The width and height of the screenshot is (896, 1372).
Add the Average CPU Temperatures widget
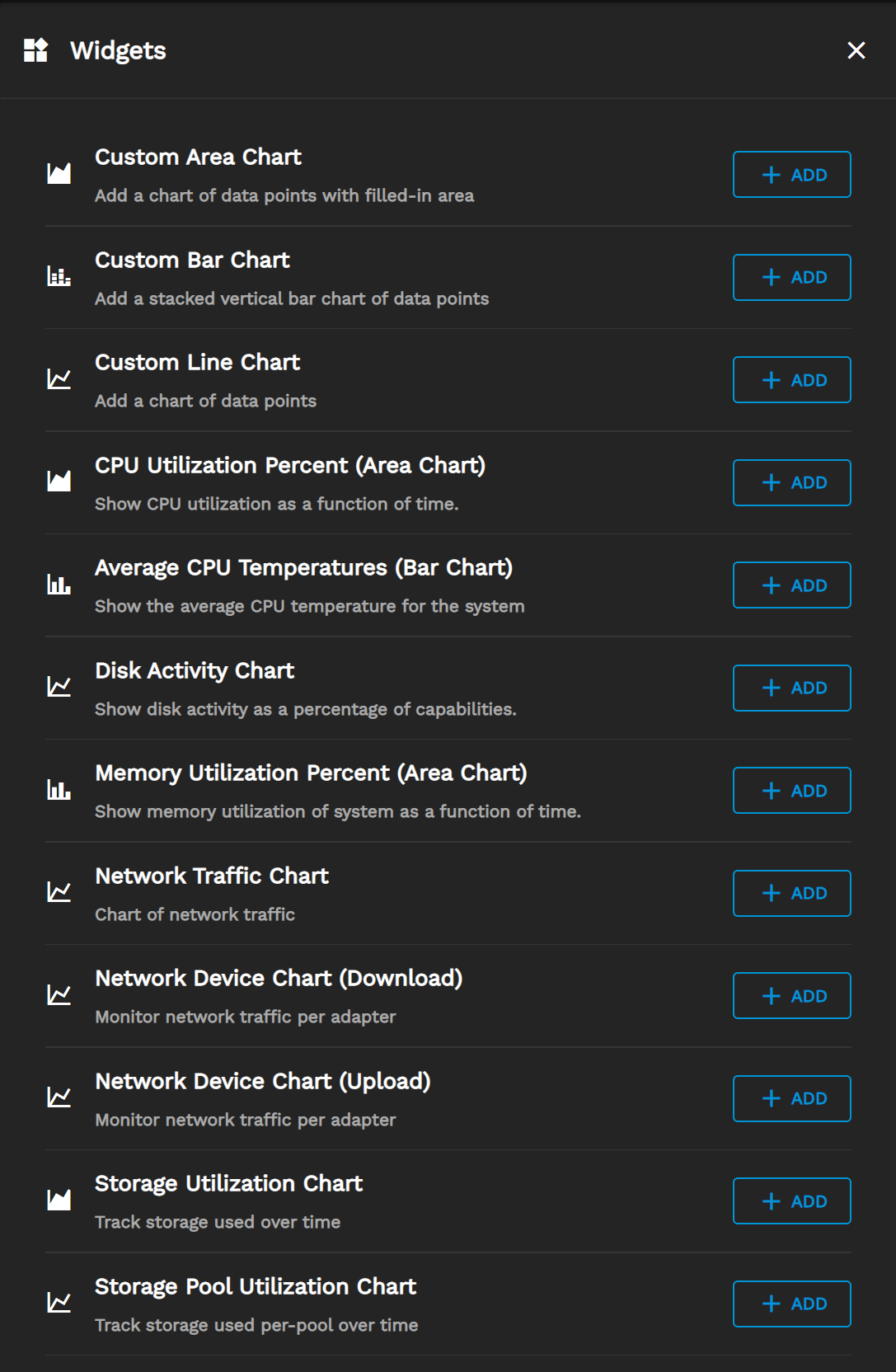tap(791, 585)
